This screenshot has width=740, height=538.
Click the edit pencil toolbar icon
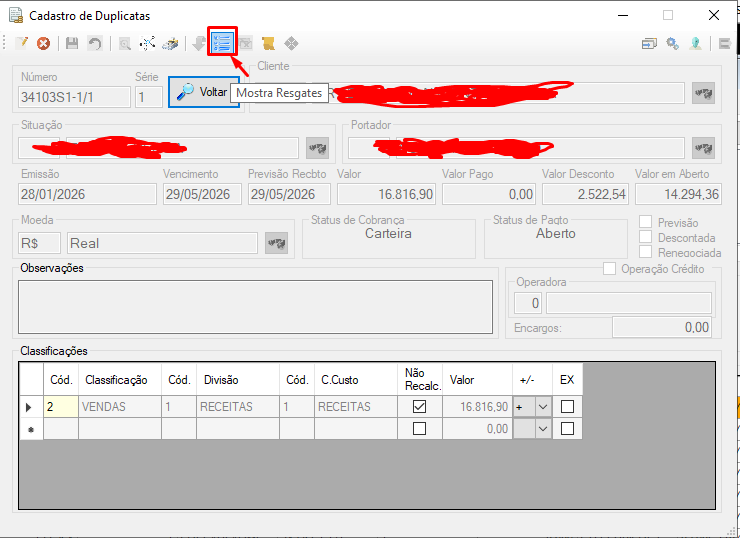point(21,43)
